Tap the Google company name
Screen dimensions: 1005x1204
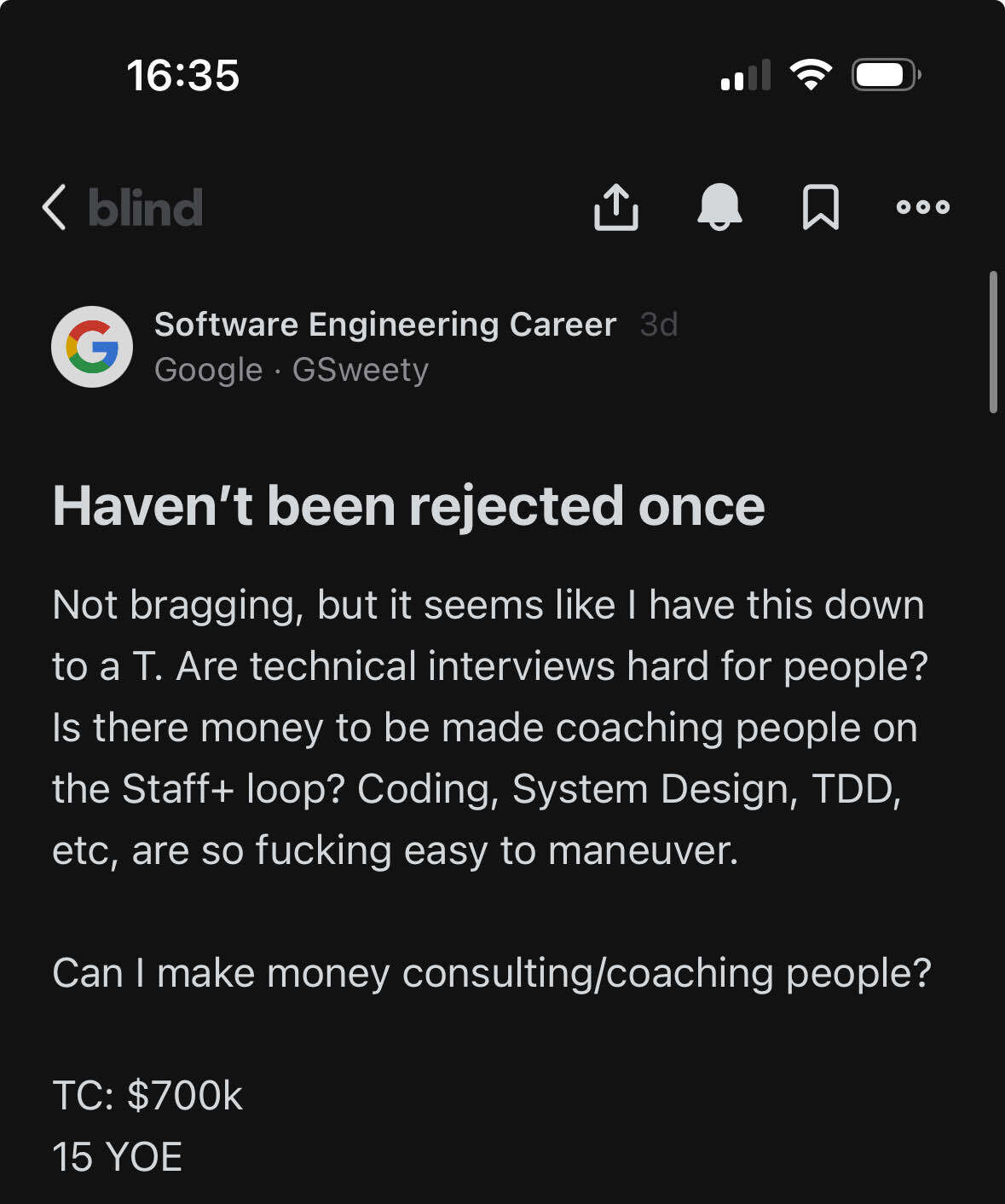[209, 370]
